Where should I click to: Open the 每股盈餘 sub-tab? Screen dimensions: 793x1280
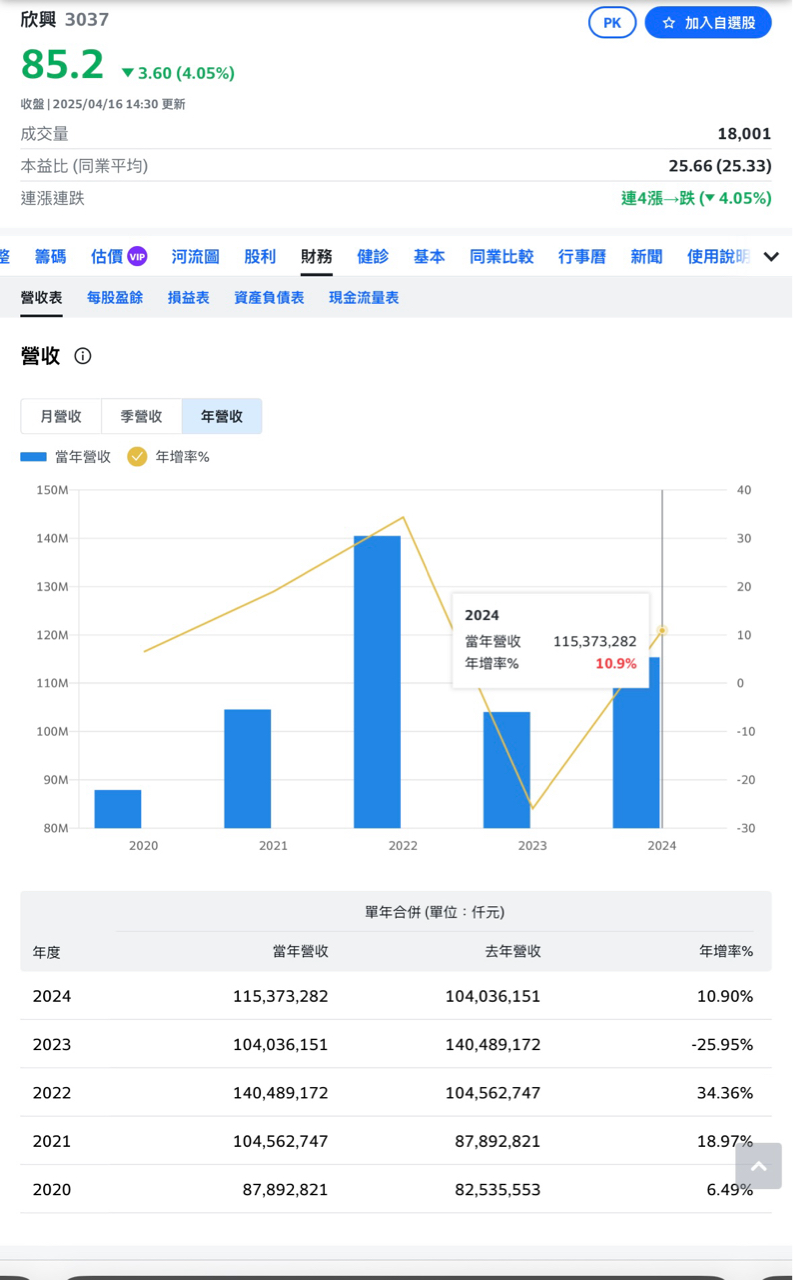(115, 298)
